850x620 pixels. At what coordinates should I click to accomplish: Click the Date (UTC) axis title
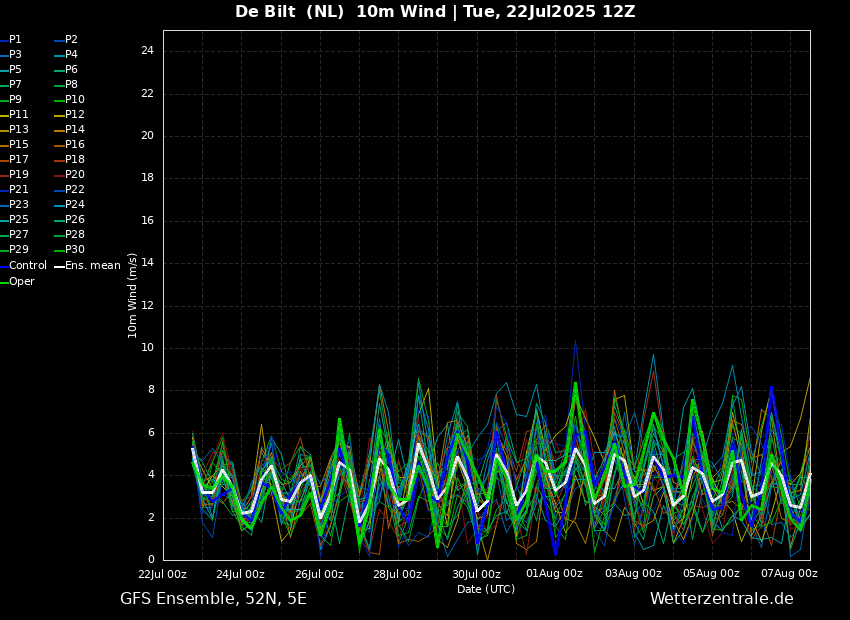pyautogui.click(x=486, y=589)
